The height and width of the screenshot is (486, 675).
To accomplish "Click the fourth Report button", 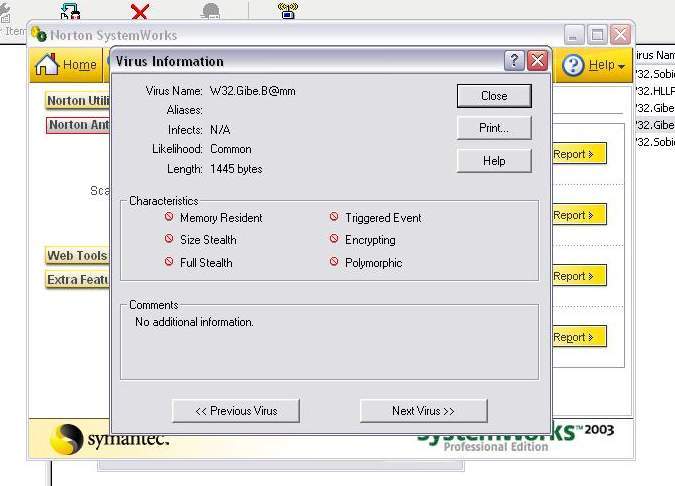I will tap(579, 337).
